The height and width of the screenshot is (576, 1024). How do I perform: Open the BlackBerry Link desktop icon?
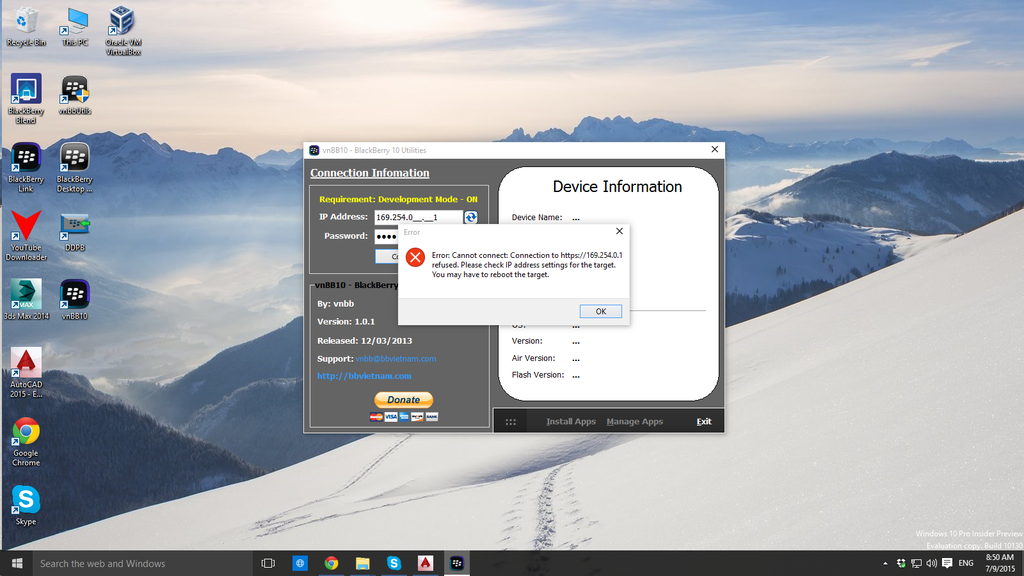pos(26,168)
